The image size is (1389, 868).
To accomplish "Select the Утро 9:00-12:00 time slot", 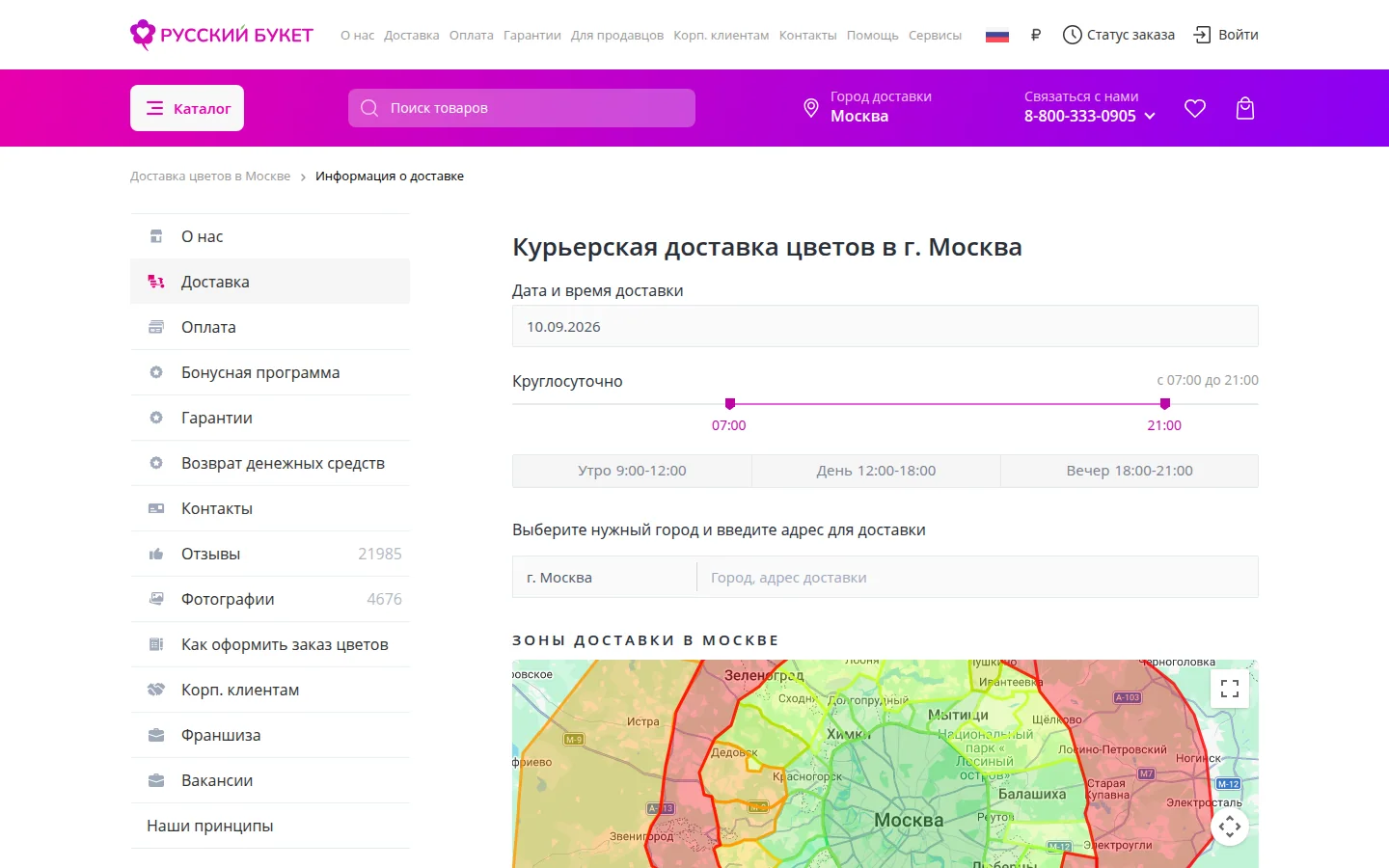I will pos(632,471).
